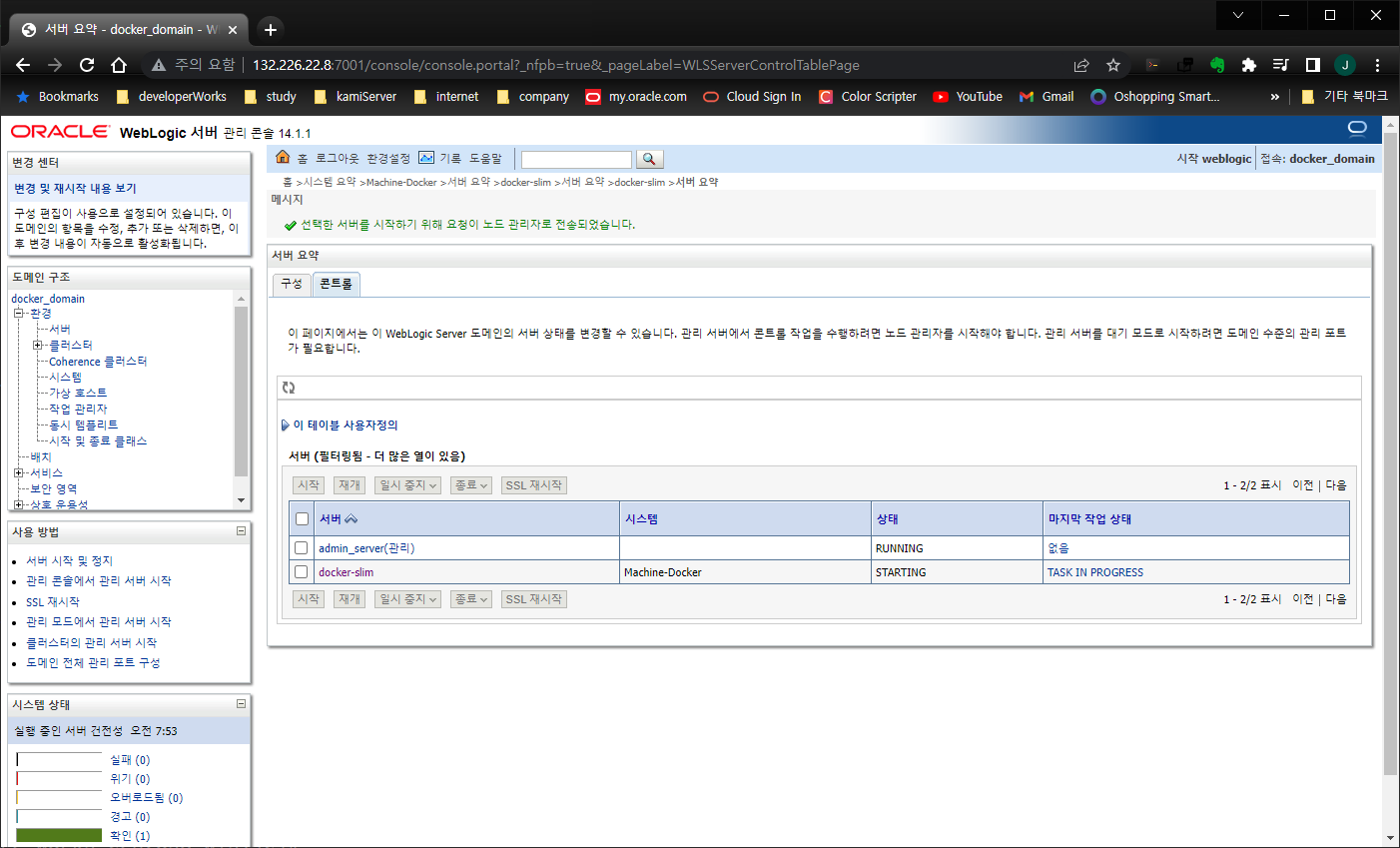The width and height of the screenshot is (1400, 848).
Task: Check the admin_server row checkbox
Action: (x=302, y=547)
